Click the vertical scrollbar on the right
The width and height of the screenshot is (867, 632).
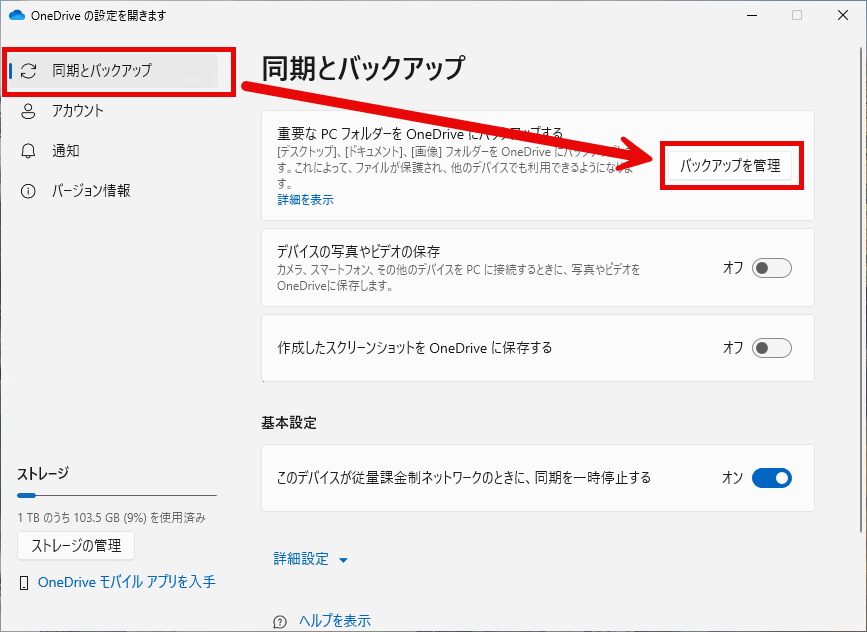pyautogui.click(x=861, y=288)
